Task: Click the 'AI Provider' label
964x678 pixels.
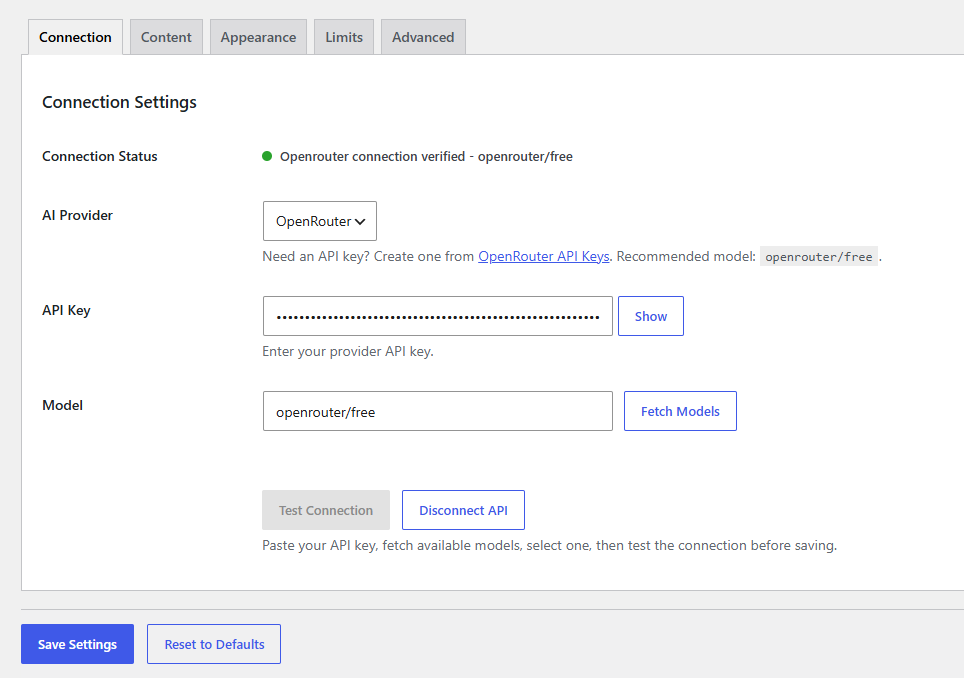Action: [77, 215]
